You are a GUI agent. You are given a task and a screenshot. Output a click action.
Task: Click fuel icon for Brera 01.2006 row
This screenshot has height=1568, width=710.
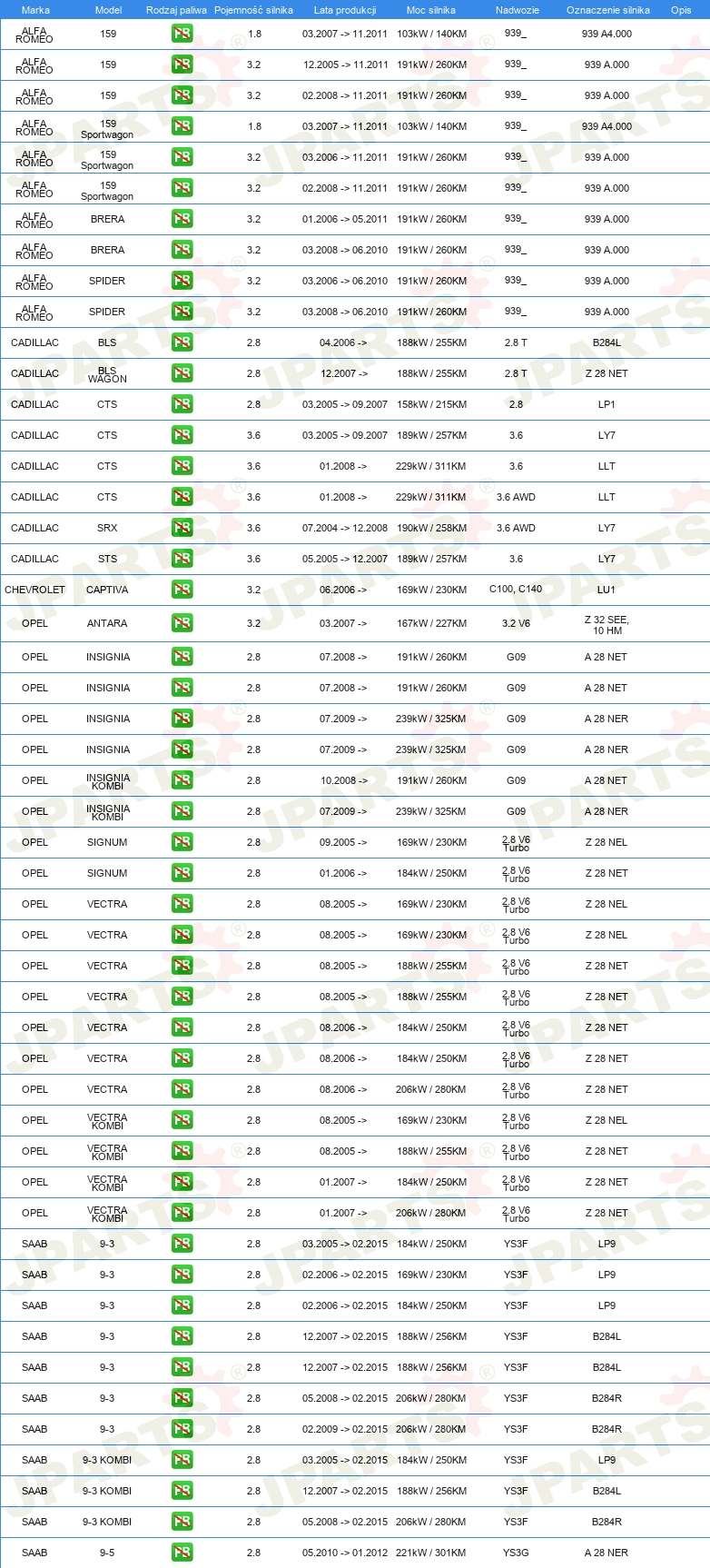pyautogui.click(x=182, y=219)
